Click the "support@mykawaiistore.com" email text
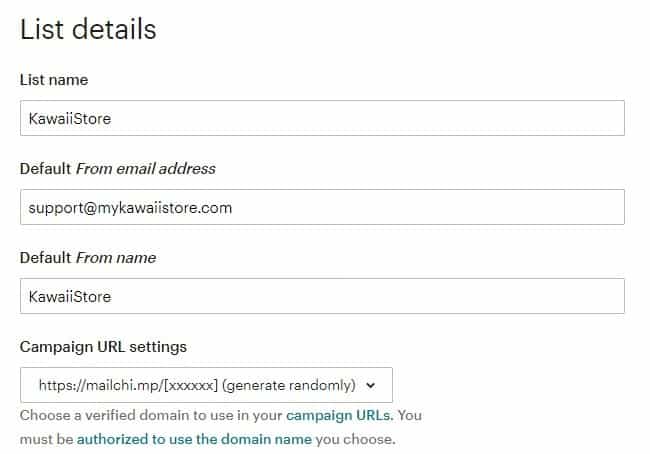 click(131, 207)
